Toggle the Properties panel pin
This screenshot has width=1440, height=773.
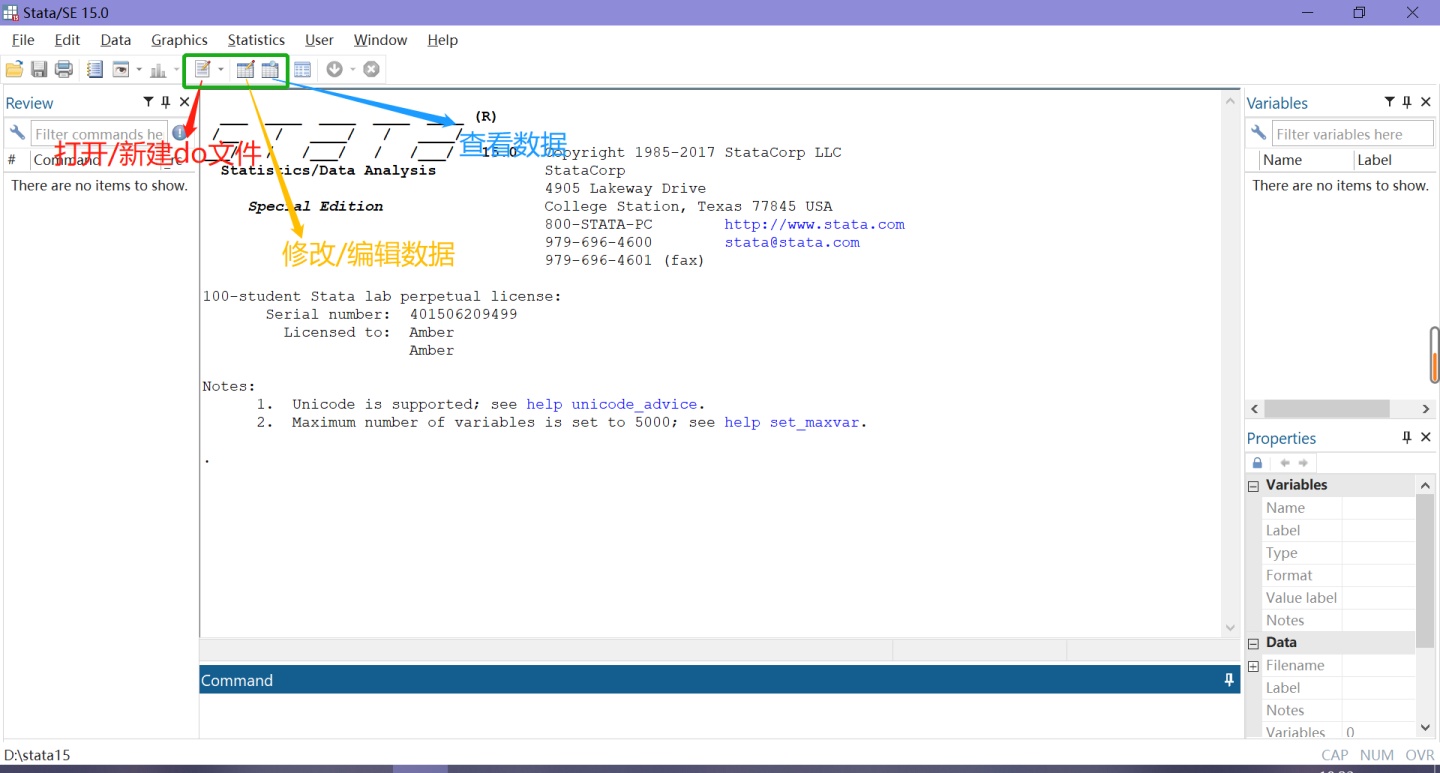[1407, 437]
